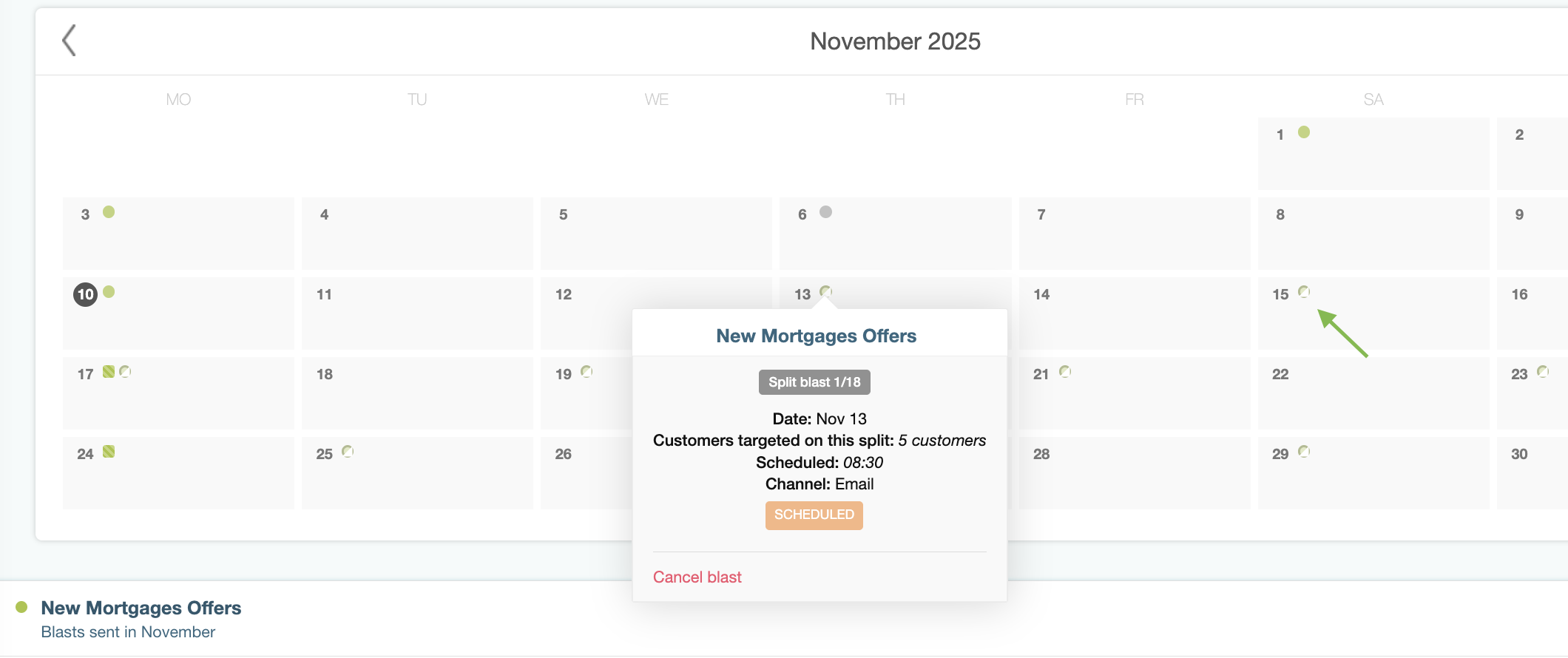Click the Split blast 1/18 badge
The image size is (1568, 658).
click(x=814, y=381)
